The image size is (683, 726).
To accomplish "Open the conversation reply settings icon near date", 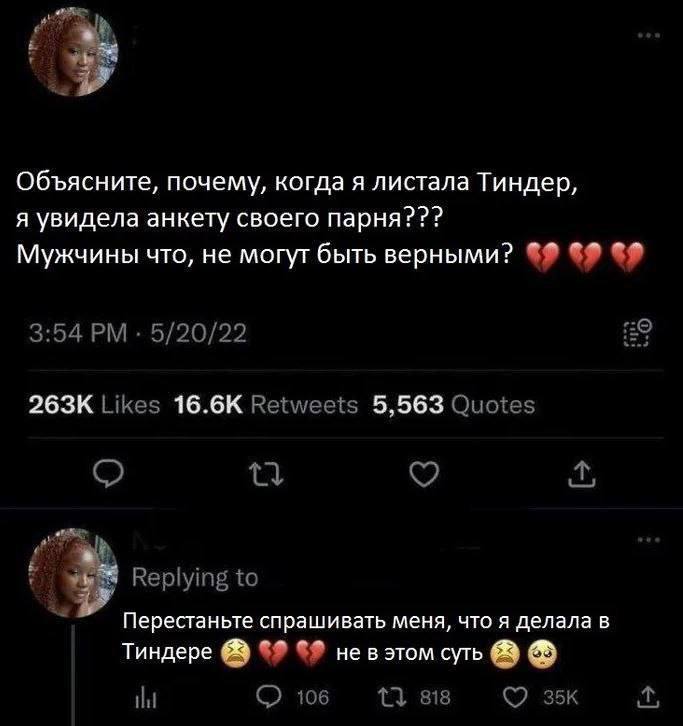I will (638, 333).
